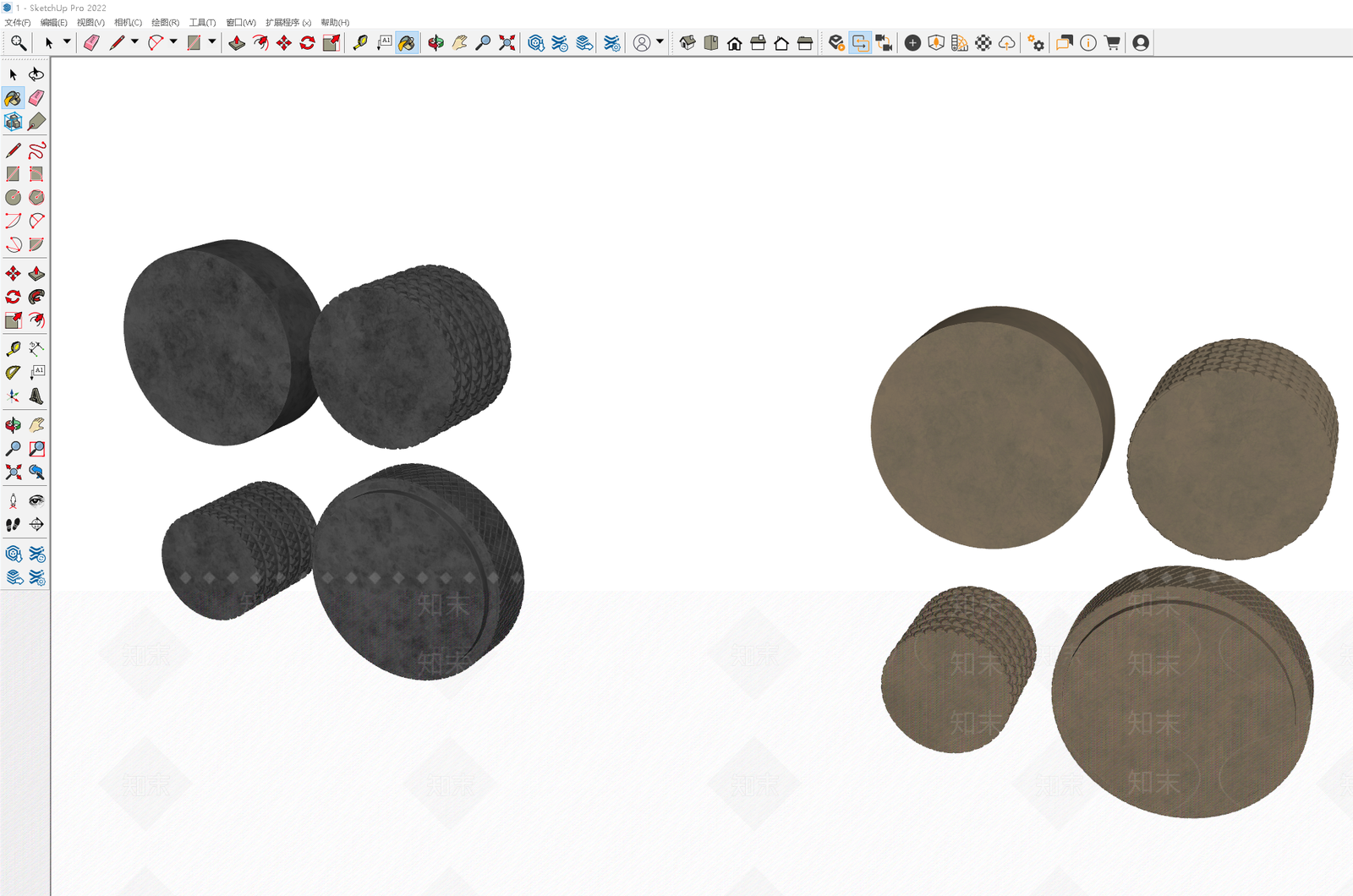Select the Look Around eye tool
Screen dimensions: 1353x896
click(36, 500)
